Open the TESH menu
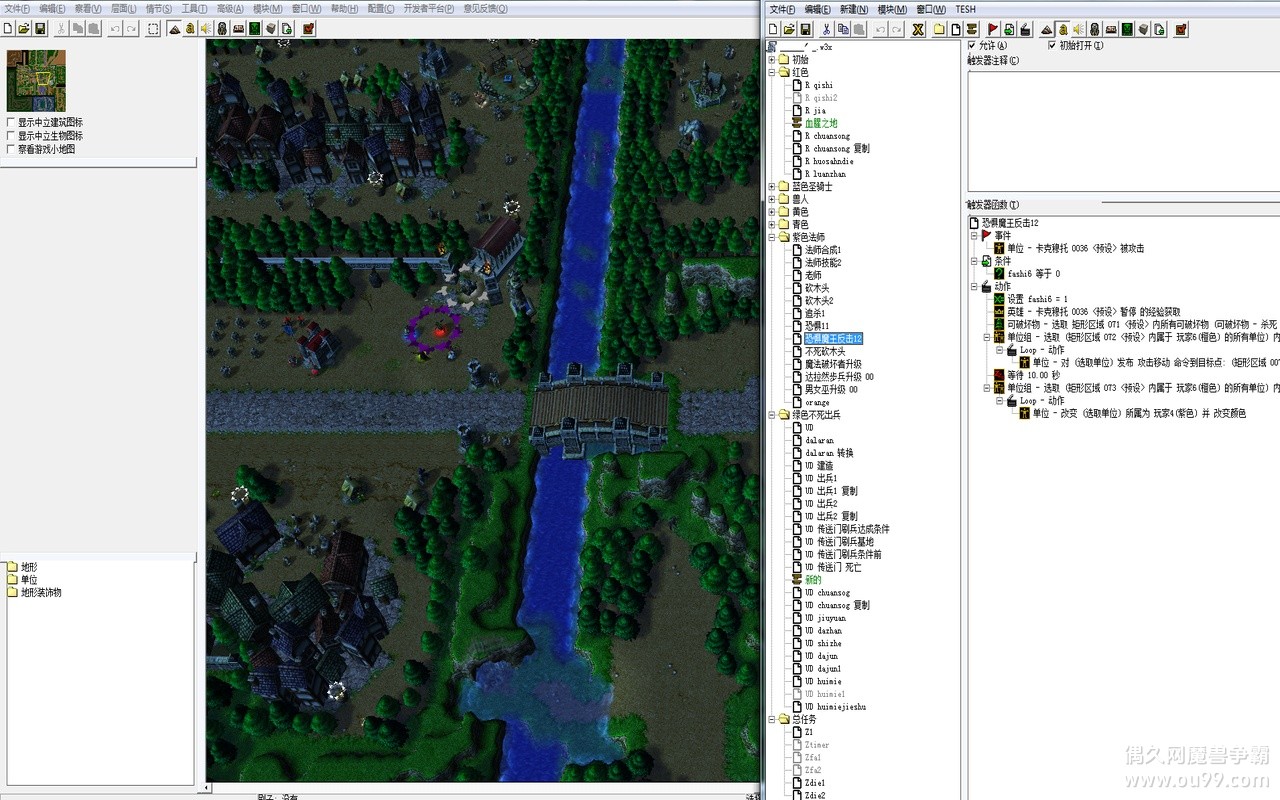The width and height of the screenshot is (1280, 800). [965, 9]
